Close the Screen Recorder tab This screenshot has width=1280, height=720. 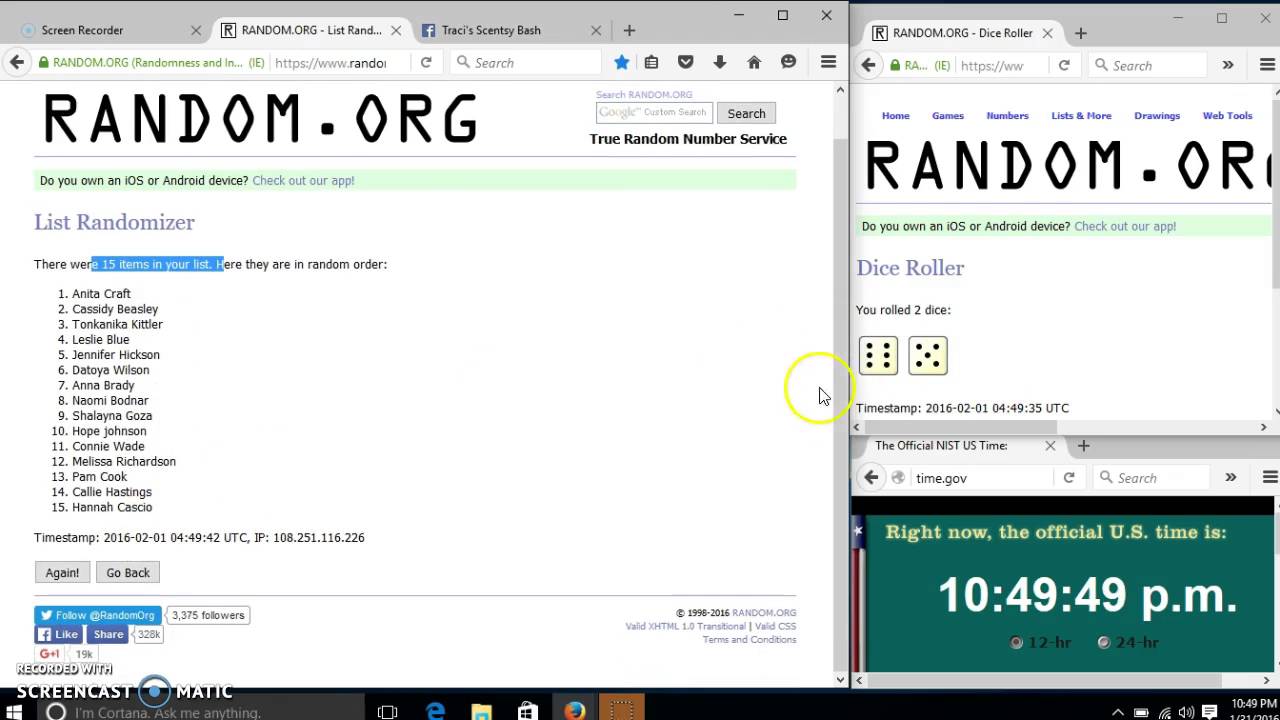(196, 30)
